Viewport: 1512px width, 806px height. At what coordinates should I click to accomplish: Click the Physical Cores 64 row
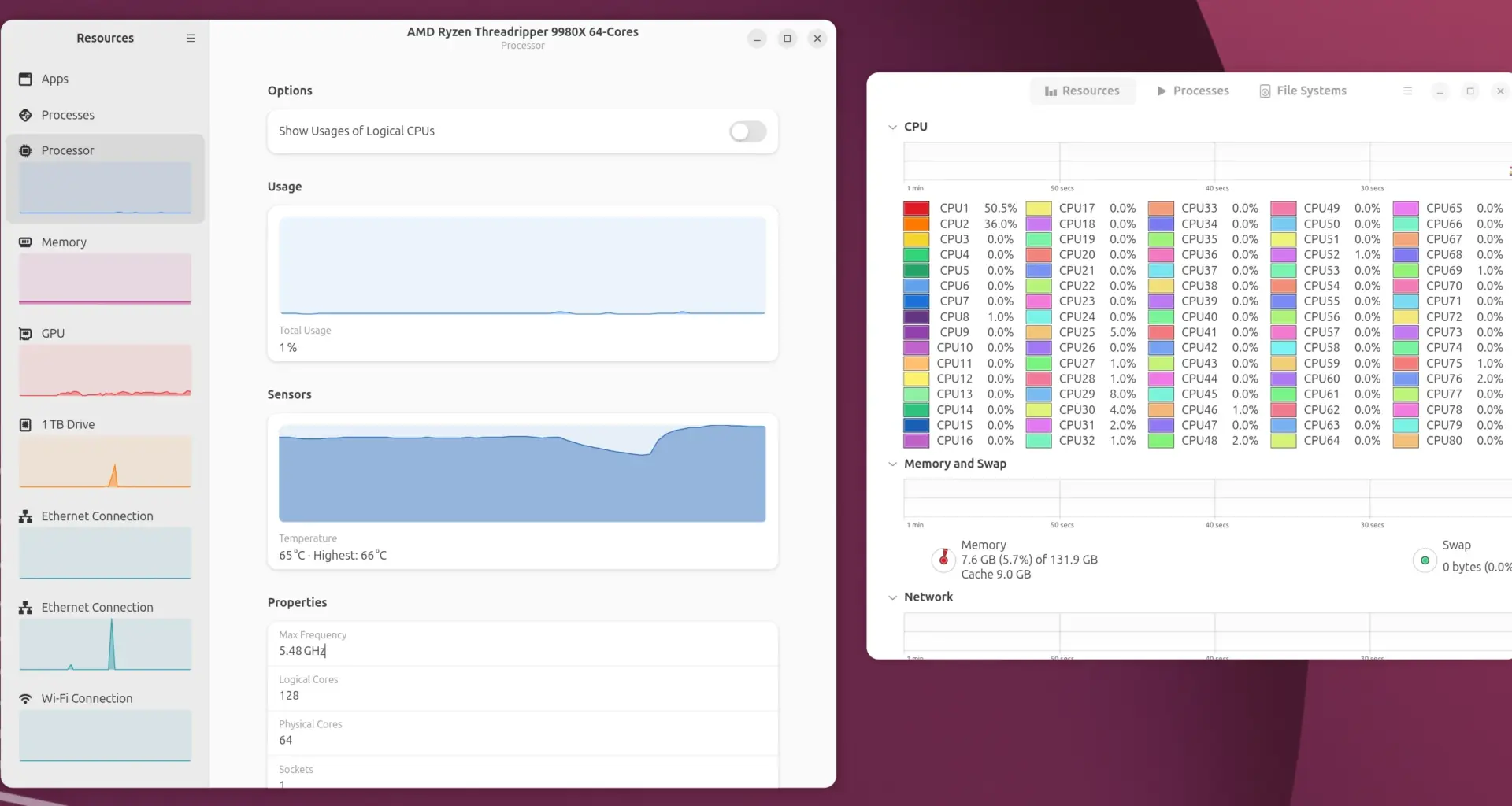(522, 733)
